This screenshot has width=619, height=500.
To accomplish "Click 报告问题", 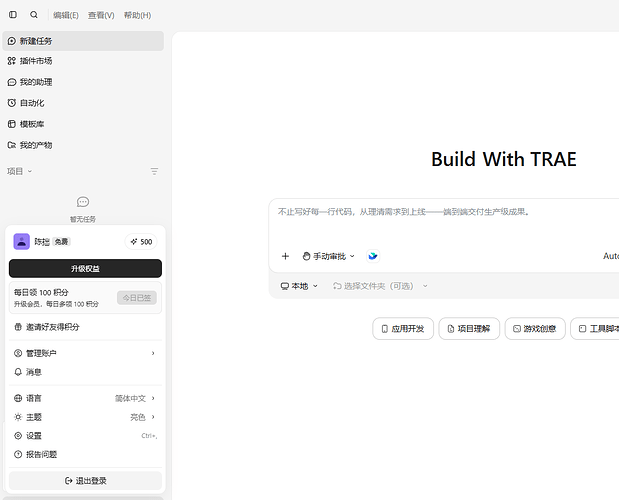I will tap(85, 454).
